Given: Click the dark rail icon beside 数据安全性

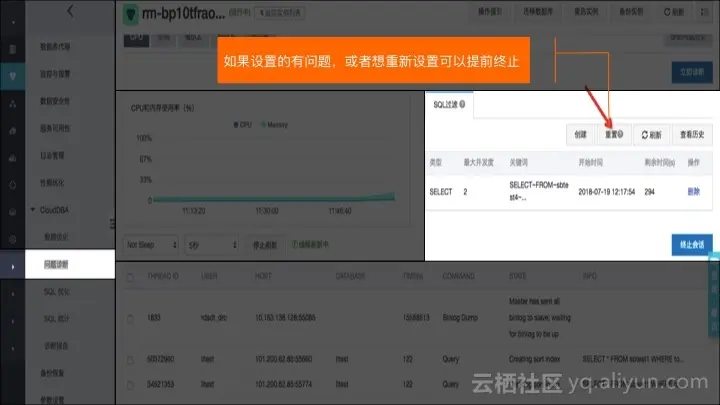Looking at the screenshot, I should pyautogui.click(x=12, y=103).
